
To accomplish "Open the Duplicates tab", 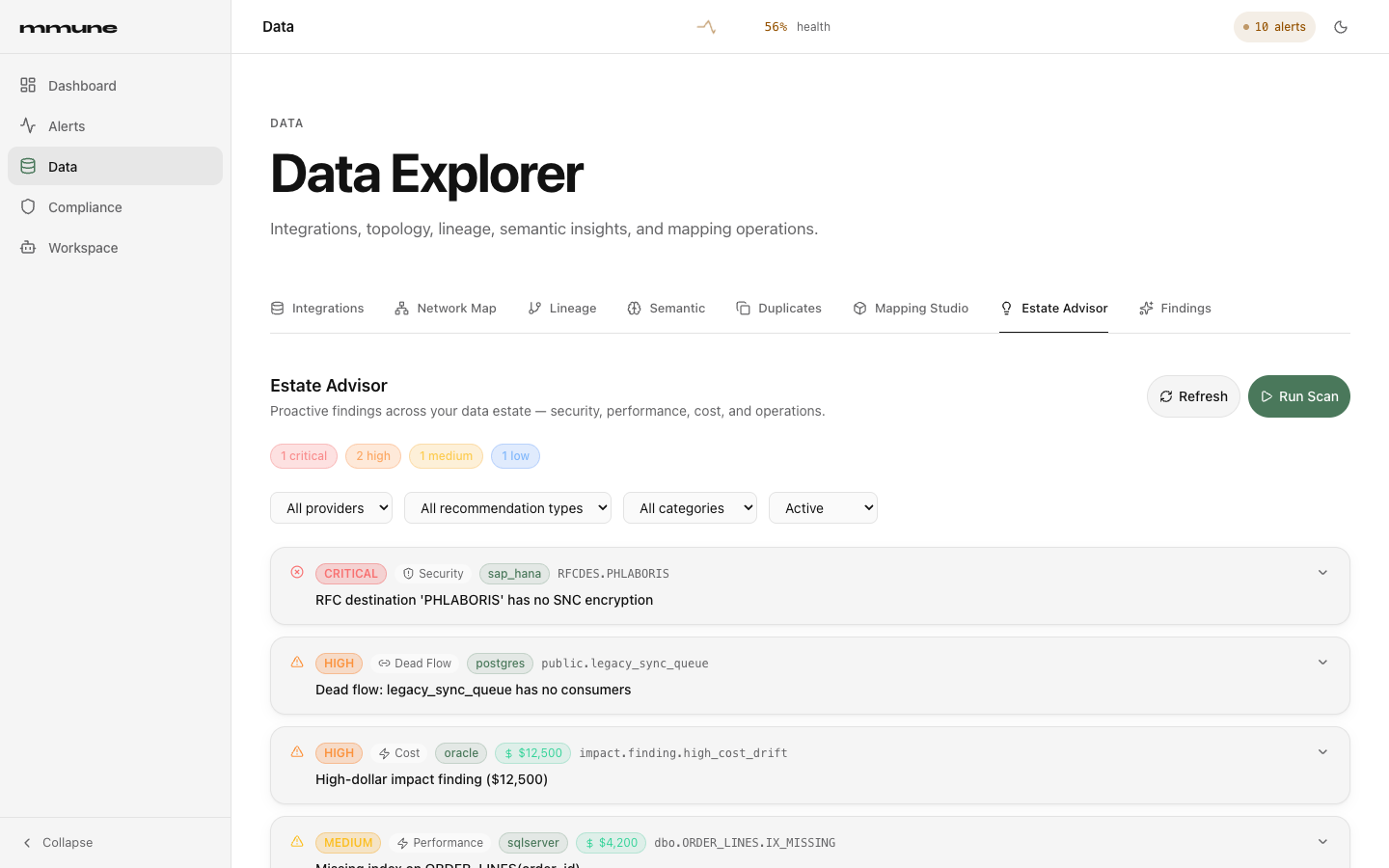I will pyautogui.click(x=779, y=309).
